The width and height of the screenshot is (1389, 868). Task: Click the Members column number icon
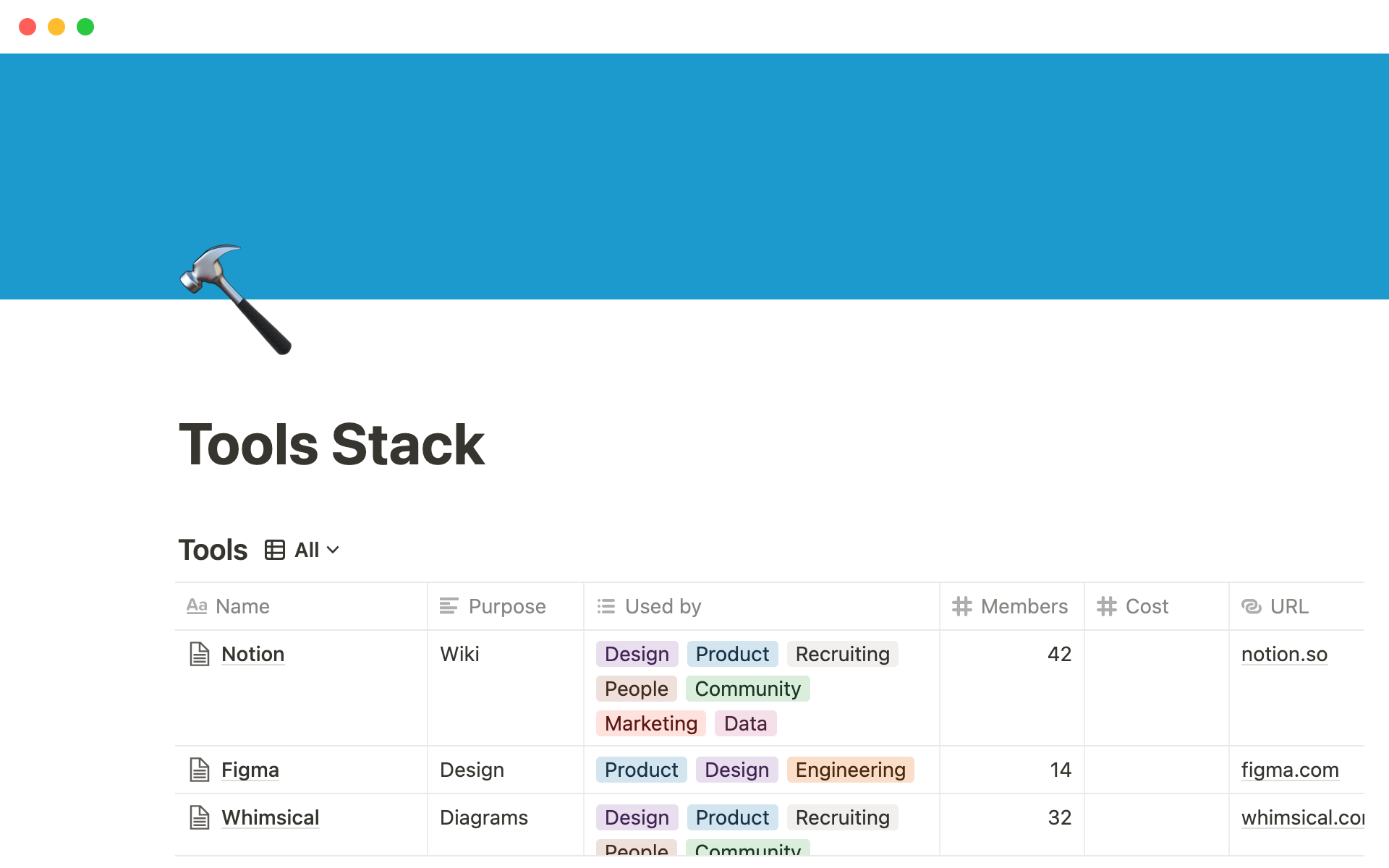click(x=961, y=606)
